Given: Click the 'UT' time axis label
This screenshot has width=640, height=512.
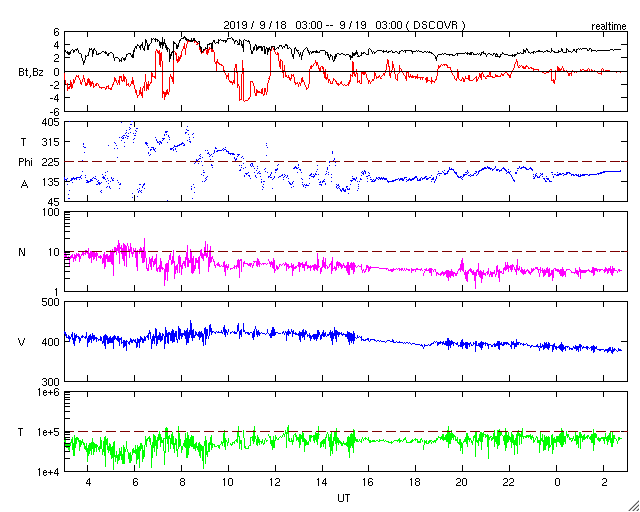Looking at the screenshot, I should coord(344,498).
